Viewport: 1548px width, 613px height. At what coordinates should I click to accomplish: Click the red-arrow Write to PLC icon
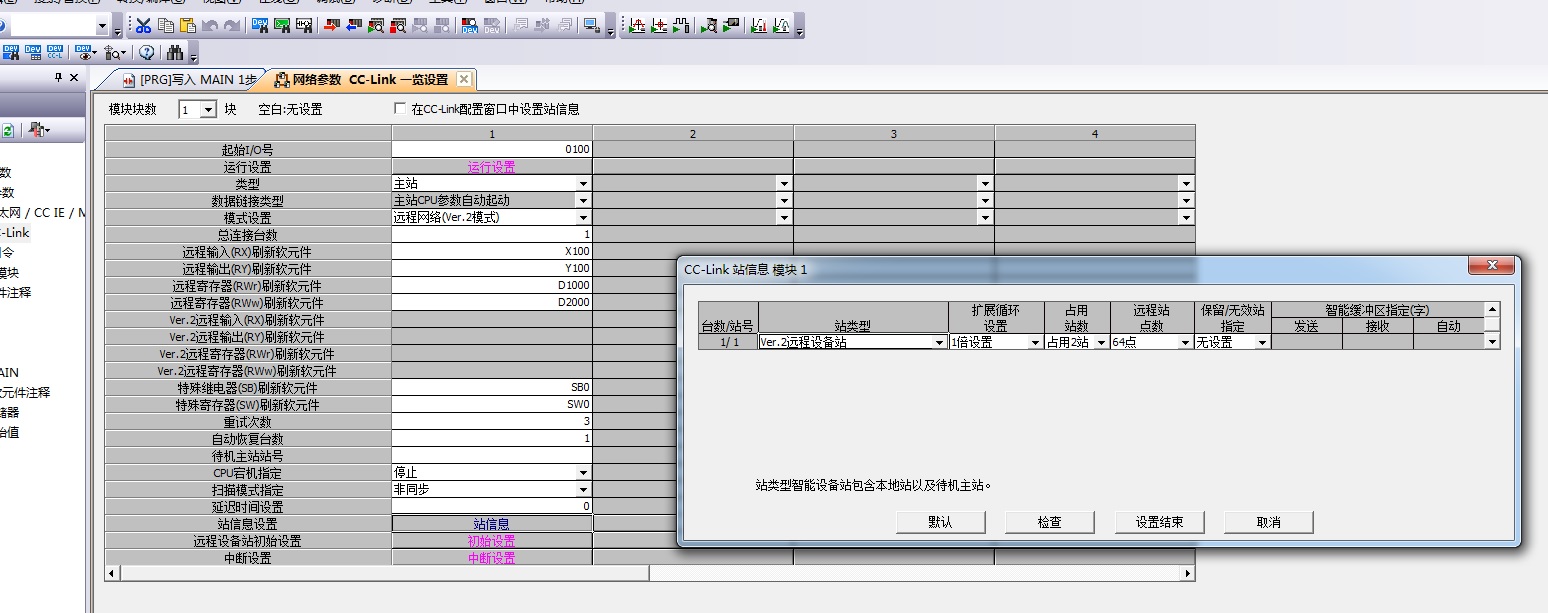point(331,26)
